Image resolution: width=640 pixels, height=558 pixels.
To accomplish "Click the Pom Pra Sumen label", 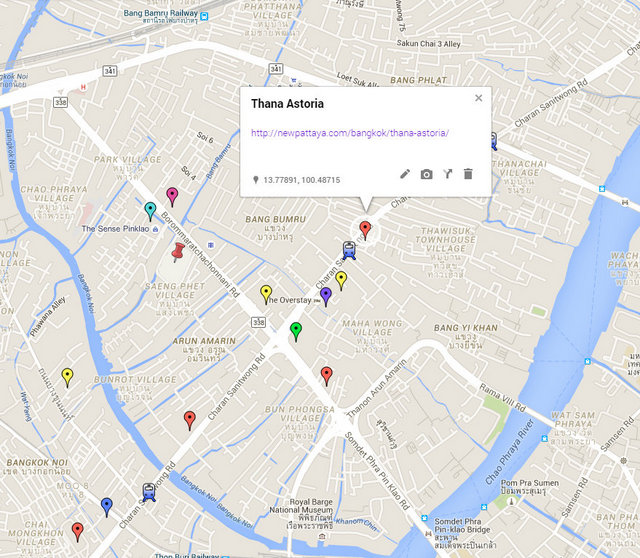I will point(529,483).
